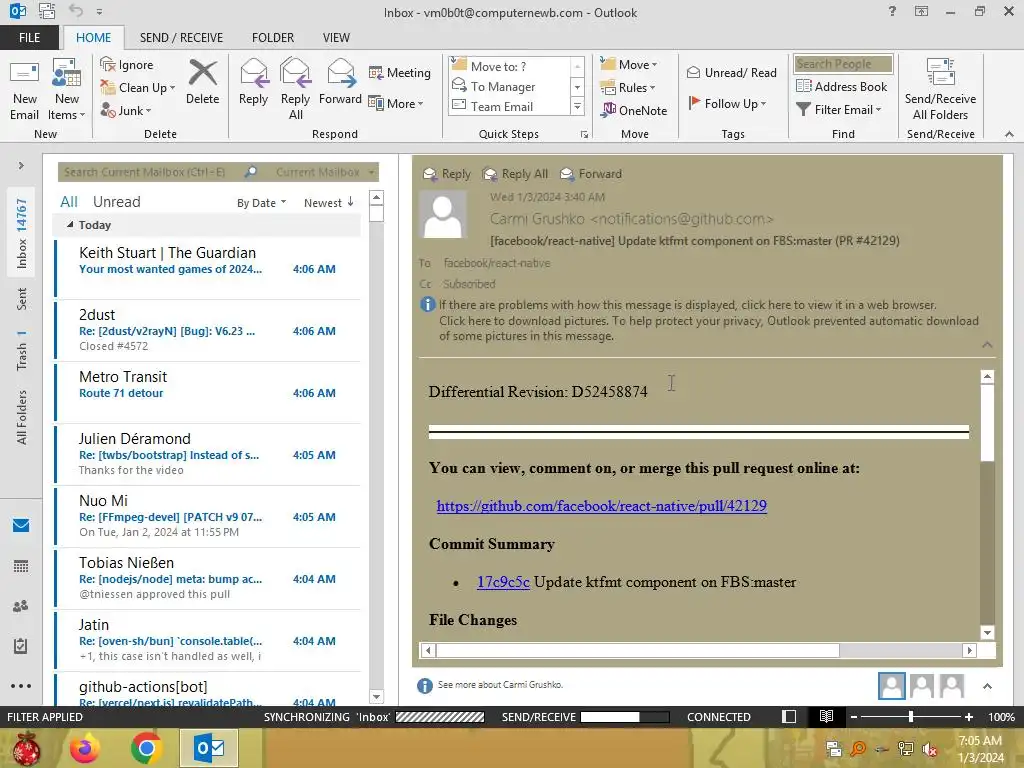Open the By Date arrange menu
The image size is (1024, 768).
point(261,203)
